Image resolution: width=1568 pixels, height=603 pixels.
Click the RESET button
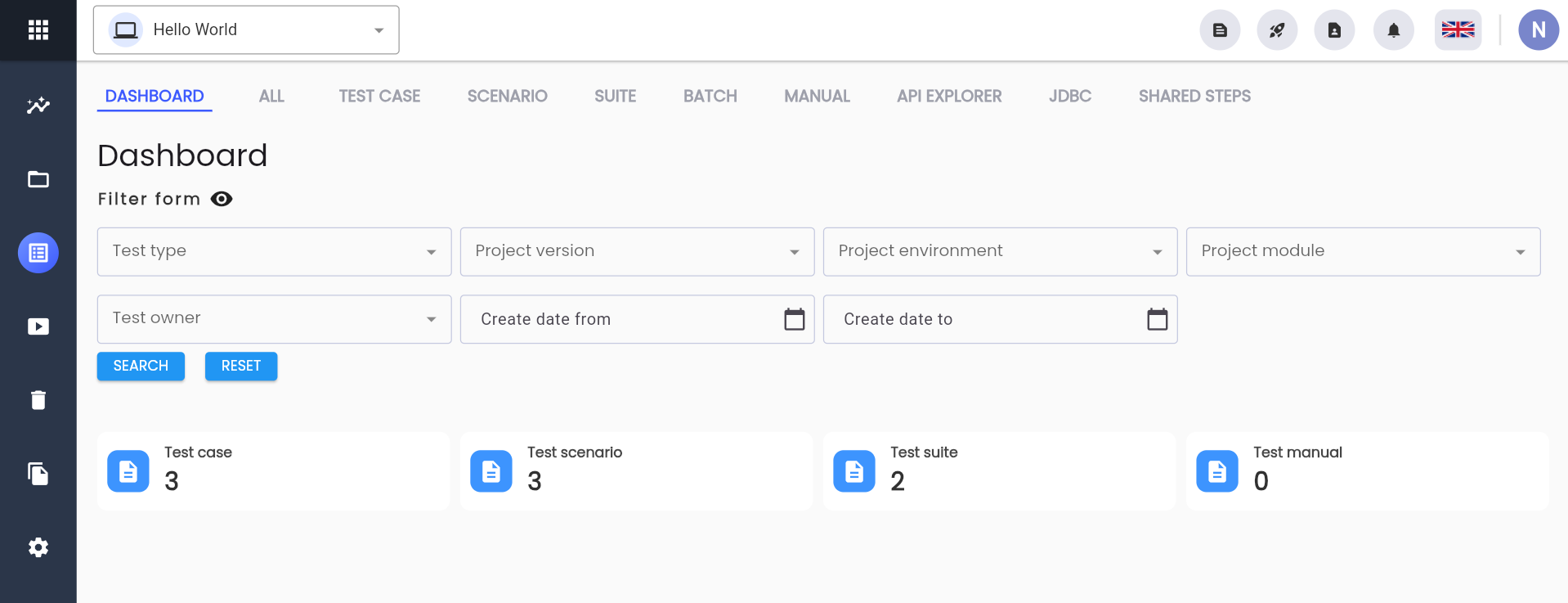241,367
